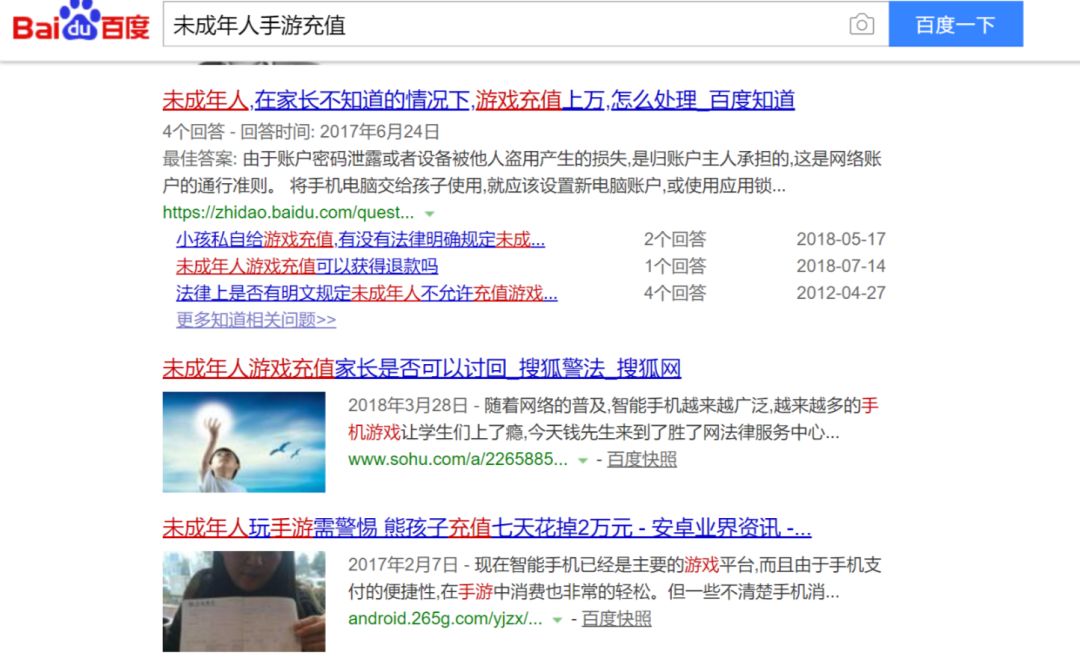Open sub-result 未成年人游戏充值可以获得退款吗
The height and width of the screenshot is (666, 1080).
(x=307, y=266)
